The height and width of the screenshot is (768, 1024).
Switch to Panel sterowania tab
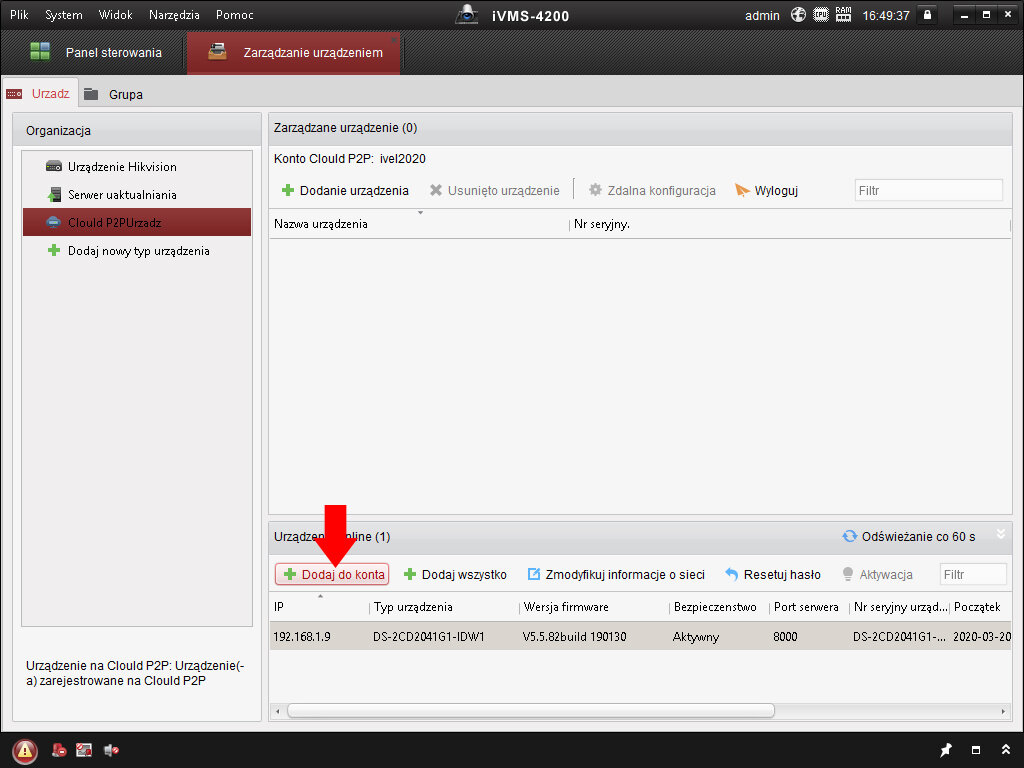tap(96, 53)
